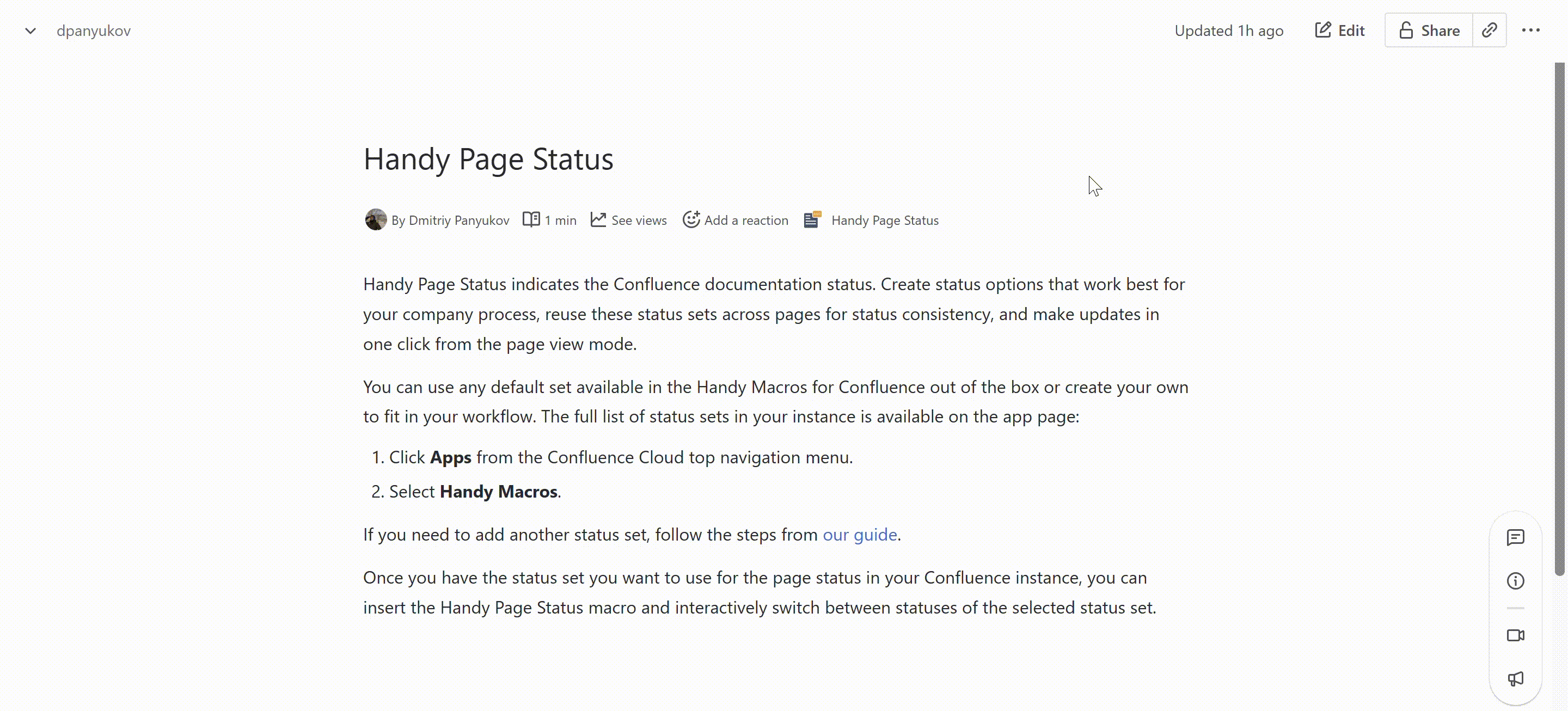Click the page details info icon
Viewport: 1568px width, 711px height.
[x=1515, y=581]
